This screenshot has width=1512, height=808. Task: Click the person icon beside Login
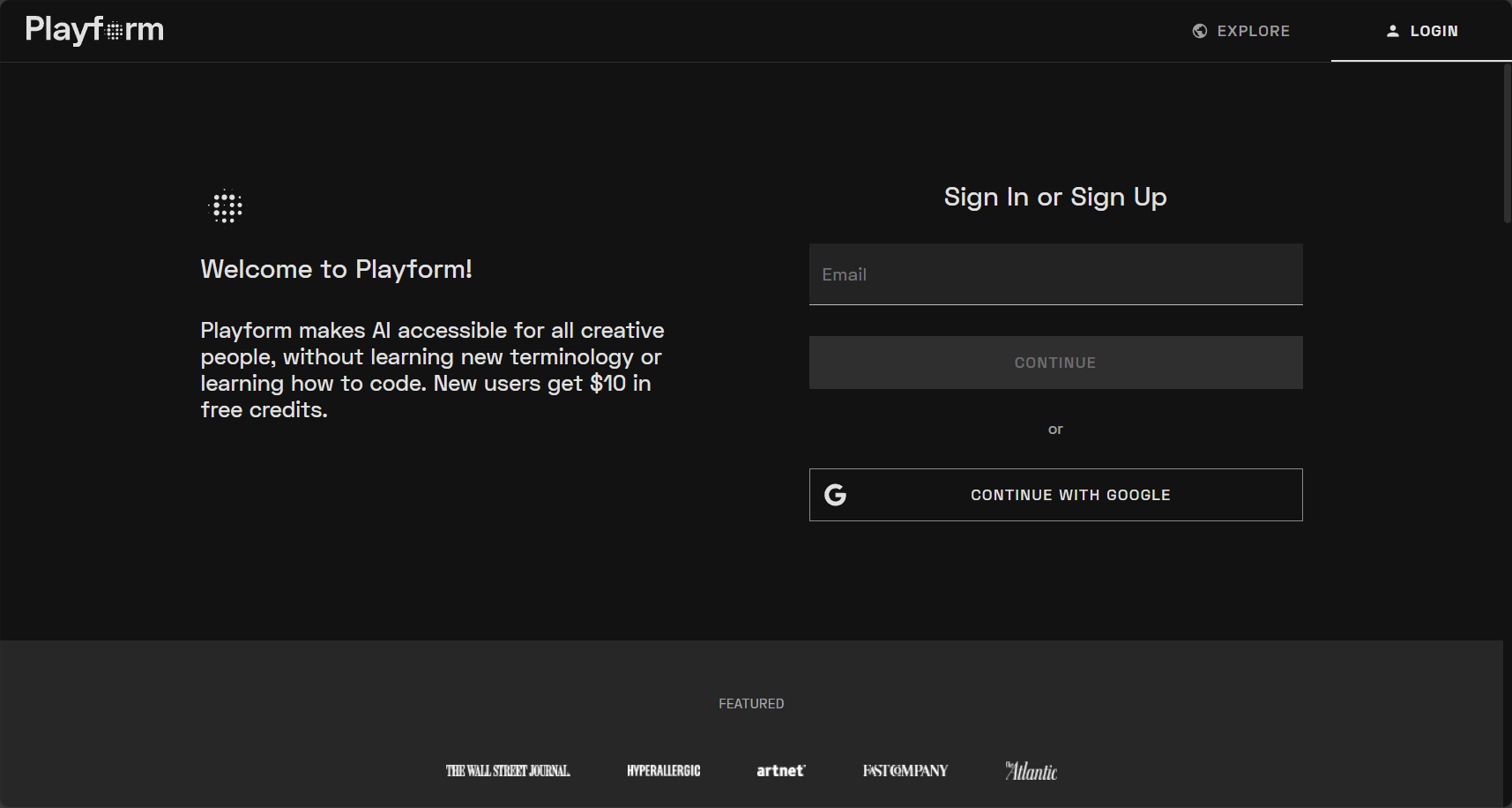point(1393,31)
